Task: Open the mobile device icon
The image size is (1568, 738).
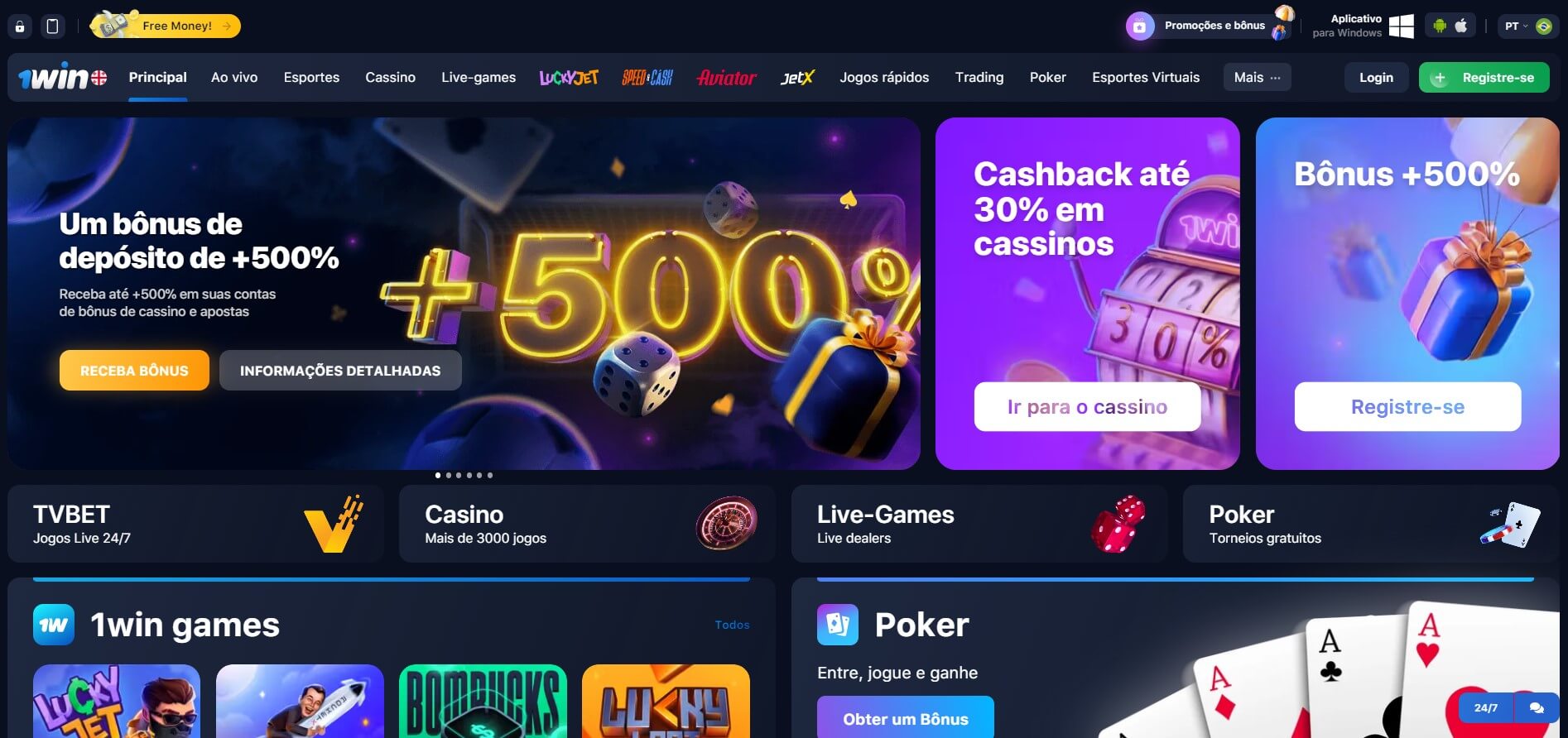Action: click(53, 26)
